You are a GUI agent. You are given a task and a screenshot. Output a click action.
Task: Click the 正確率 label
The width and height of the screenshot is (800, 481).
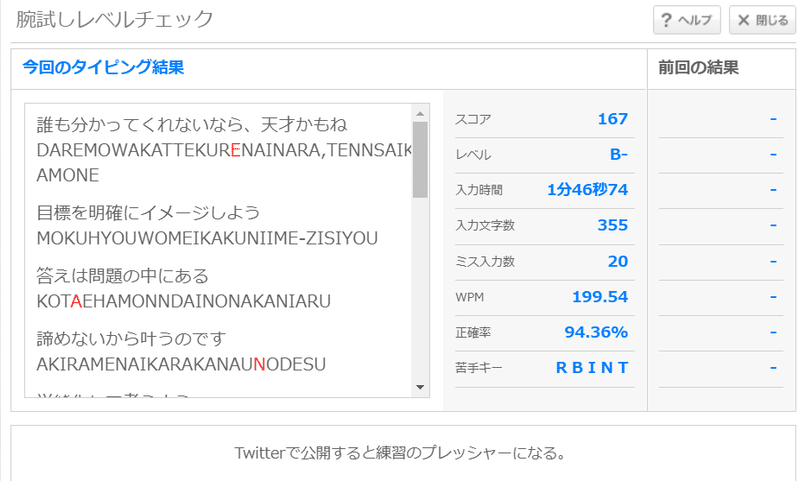pos(473,333)
